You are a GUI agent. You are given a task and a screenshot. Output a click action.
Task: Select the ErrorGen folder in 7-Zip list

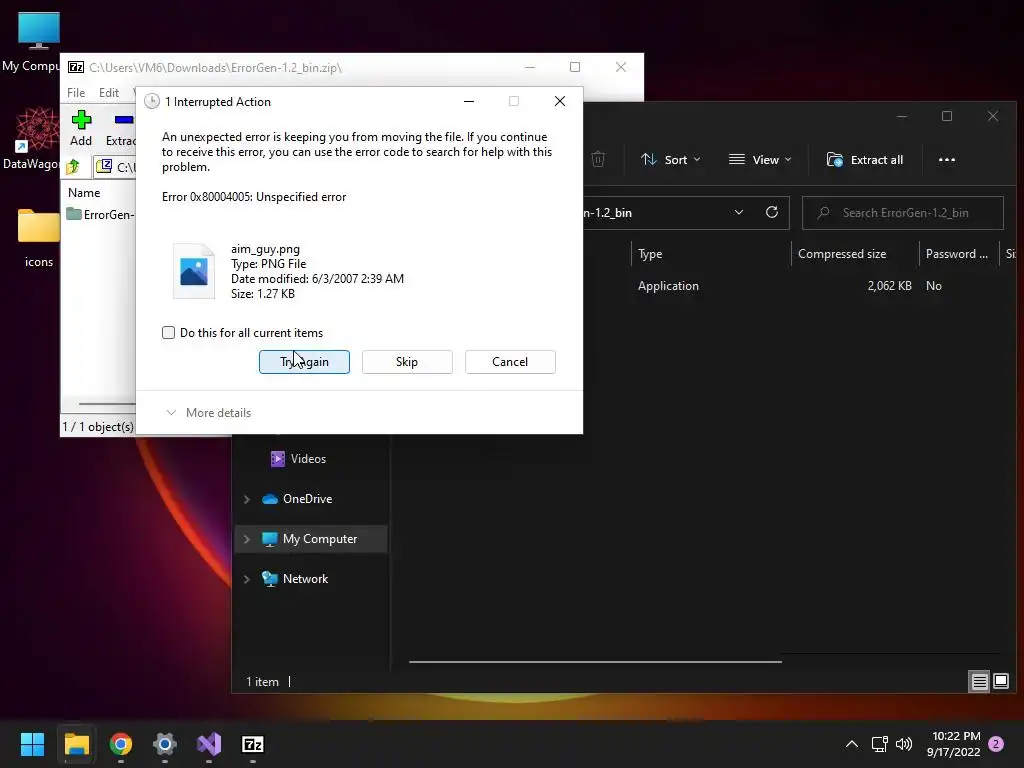(101, 214)
